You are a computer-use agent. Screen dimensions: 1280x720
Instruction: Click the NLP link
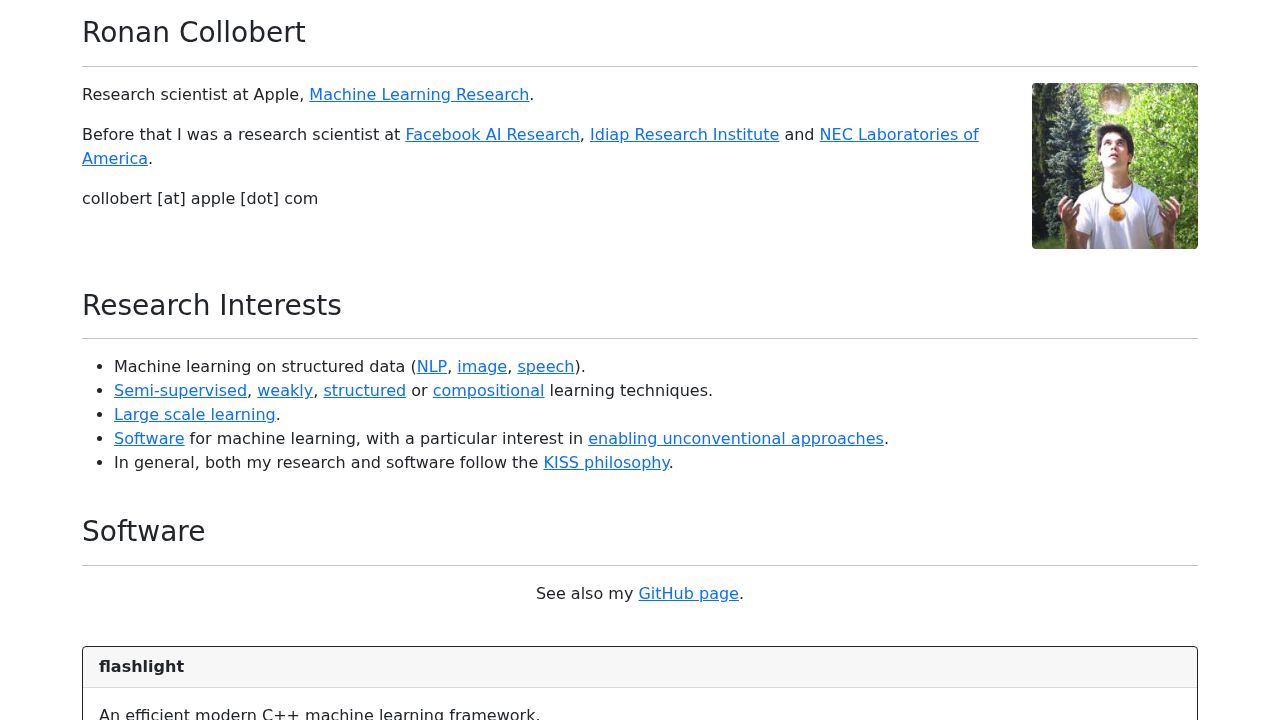click(x=432, y=366)
